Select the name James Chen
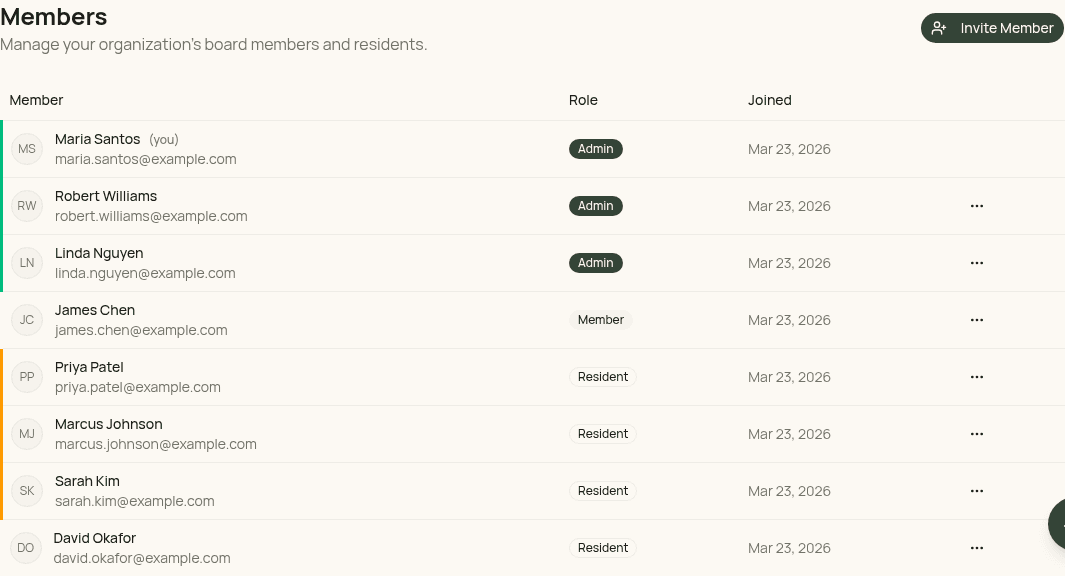1065x576 pixels. click(94, 310)
